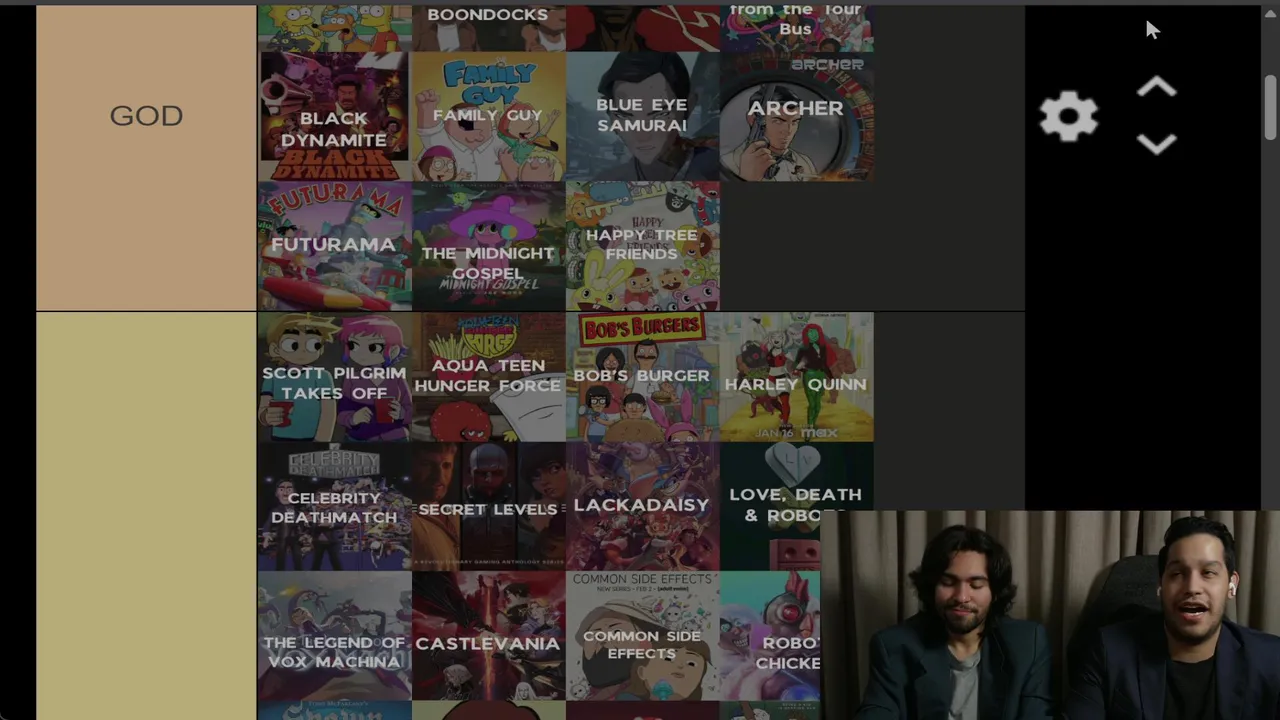Select The Midnight Gospel tile
The width and height of the screenshot is (1280, 720).
[488, 246]
